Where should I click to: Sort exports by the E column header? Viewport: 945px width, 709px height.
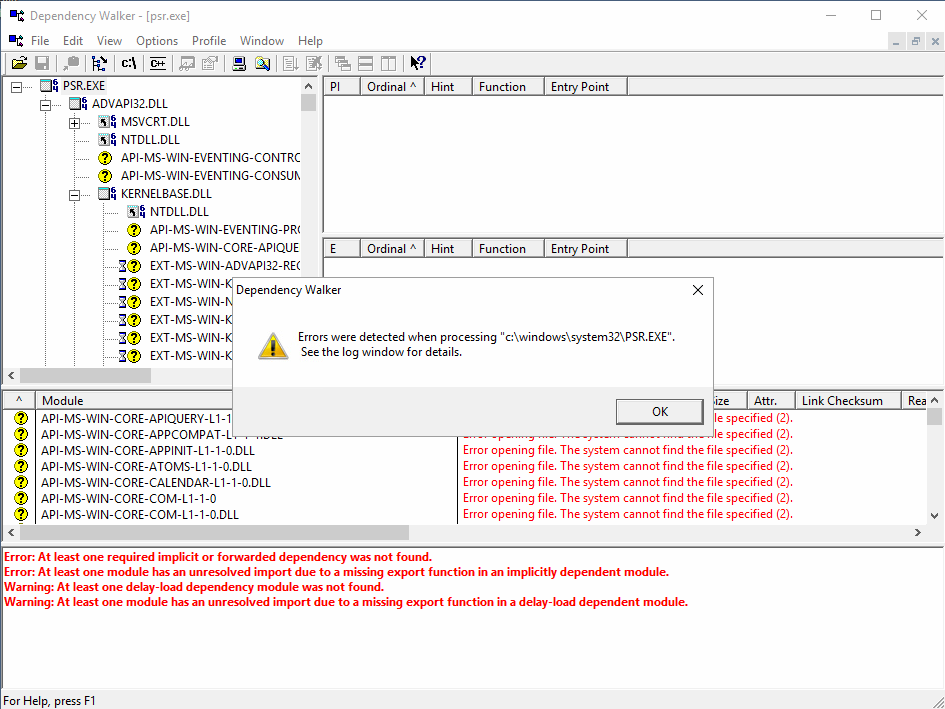coord(342,249)
